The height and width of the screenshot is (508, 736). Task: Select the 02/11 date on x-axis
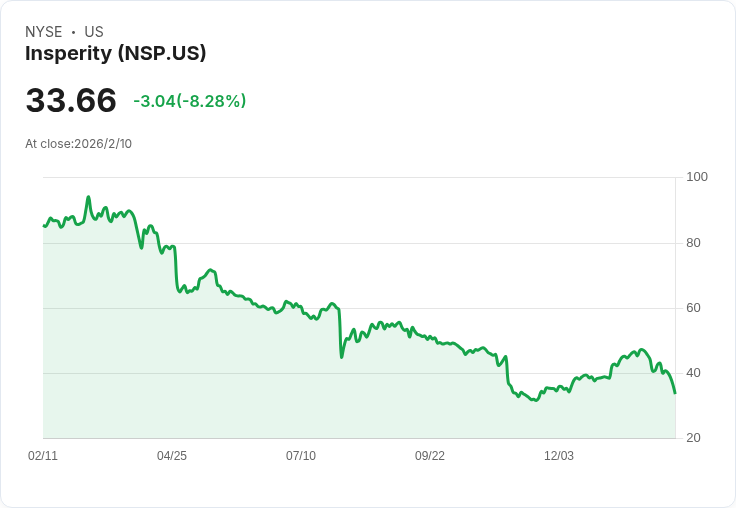click(43, 456)
